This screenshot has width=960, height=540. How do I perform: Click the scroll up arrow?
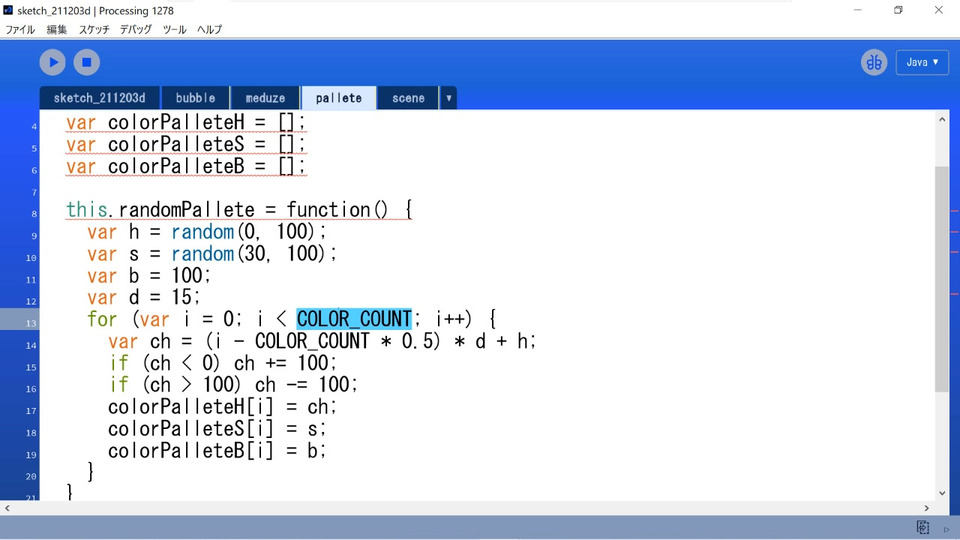942,120
